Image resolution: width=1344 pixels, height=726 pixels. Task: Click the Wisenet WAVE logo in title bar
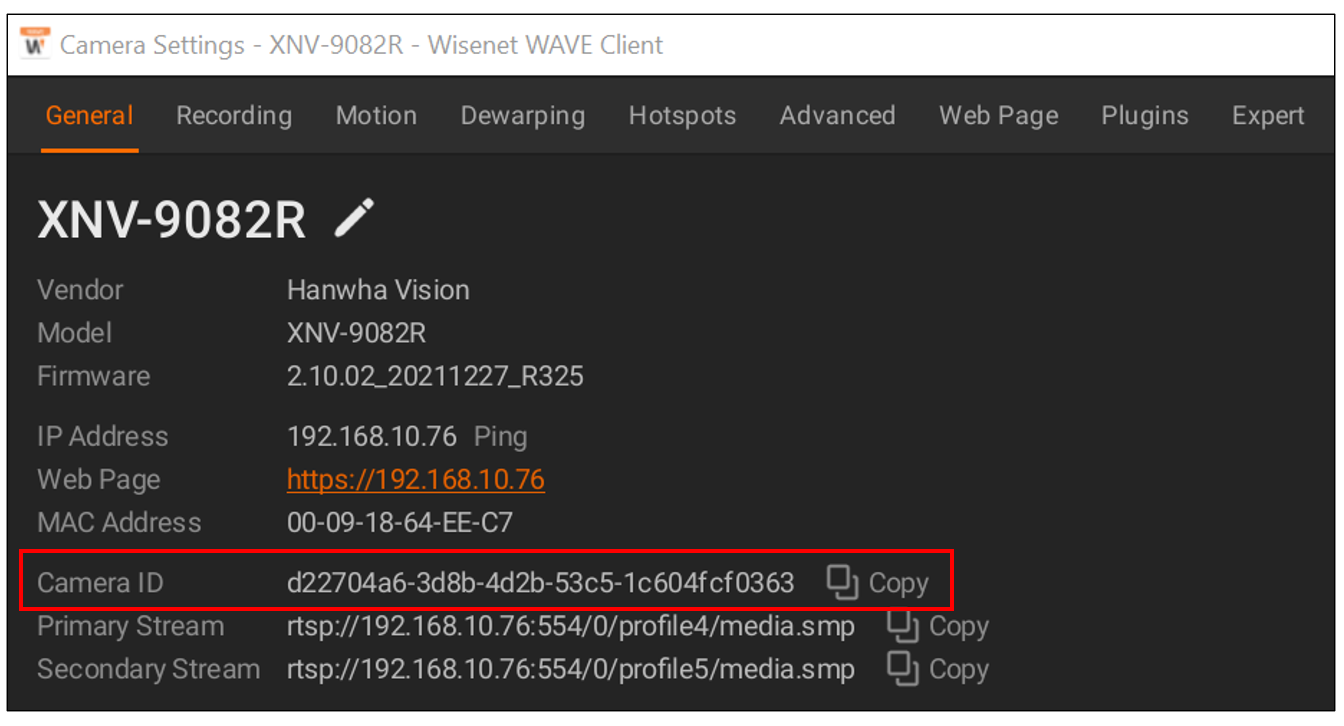click(35, 44)
